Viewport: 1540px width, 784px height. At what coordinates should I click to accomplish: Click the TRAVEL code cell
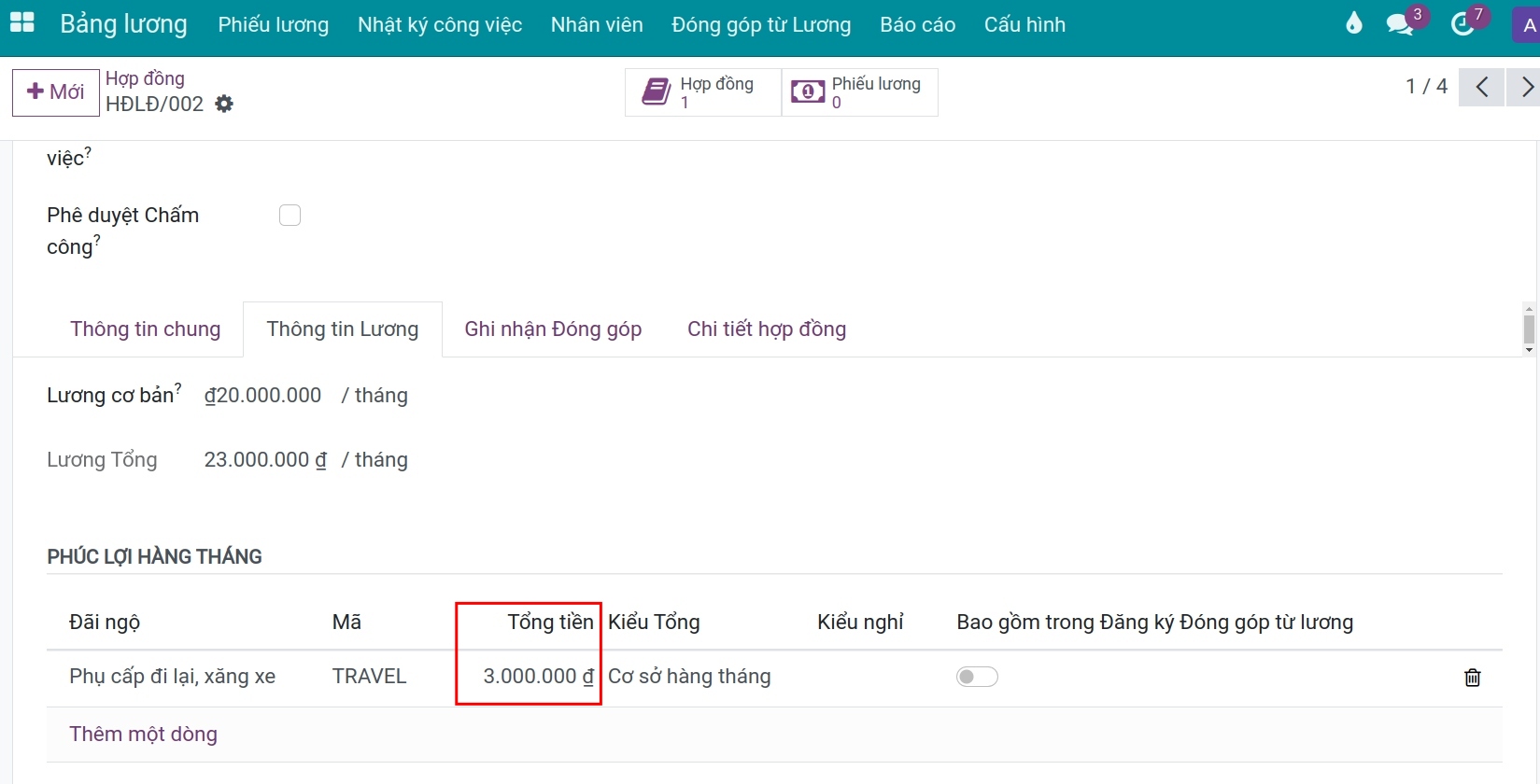pyautogui.click(x=369, y=677)
